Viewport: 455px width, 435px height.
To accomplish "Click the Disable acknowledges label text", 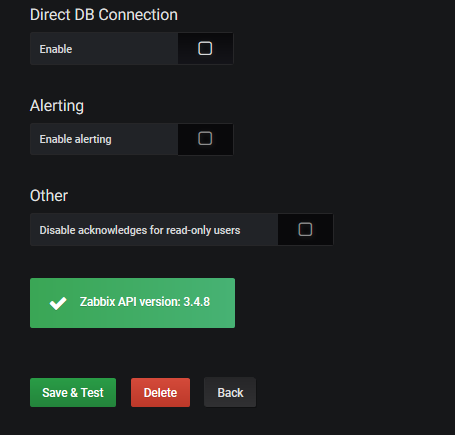I will click(x=140, y=230).
